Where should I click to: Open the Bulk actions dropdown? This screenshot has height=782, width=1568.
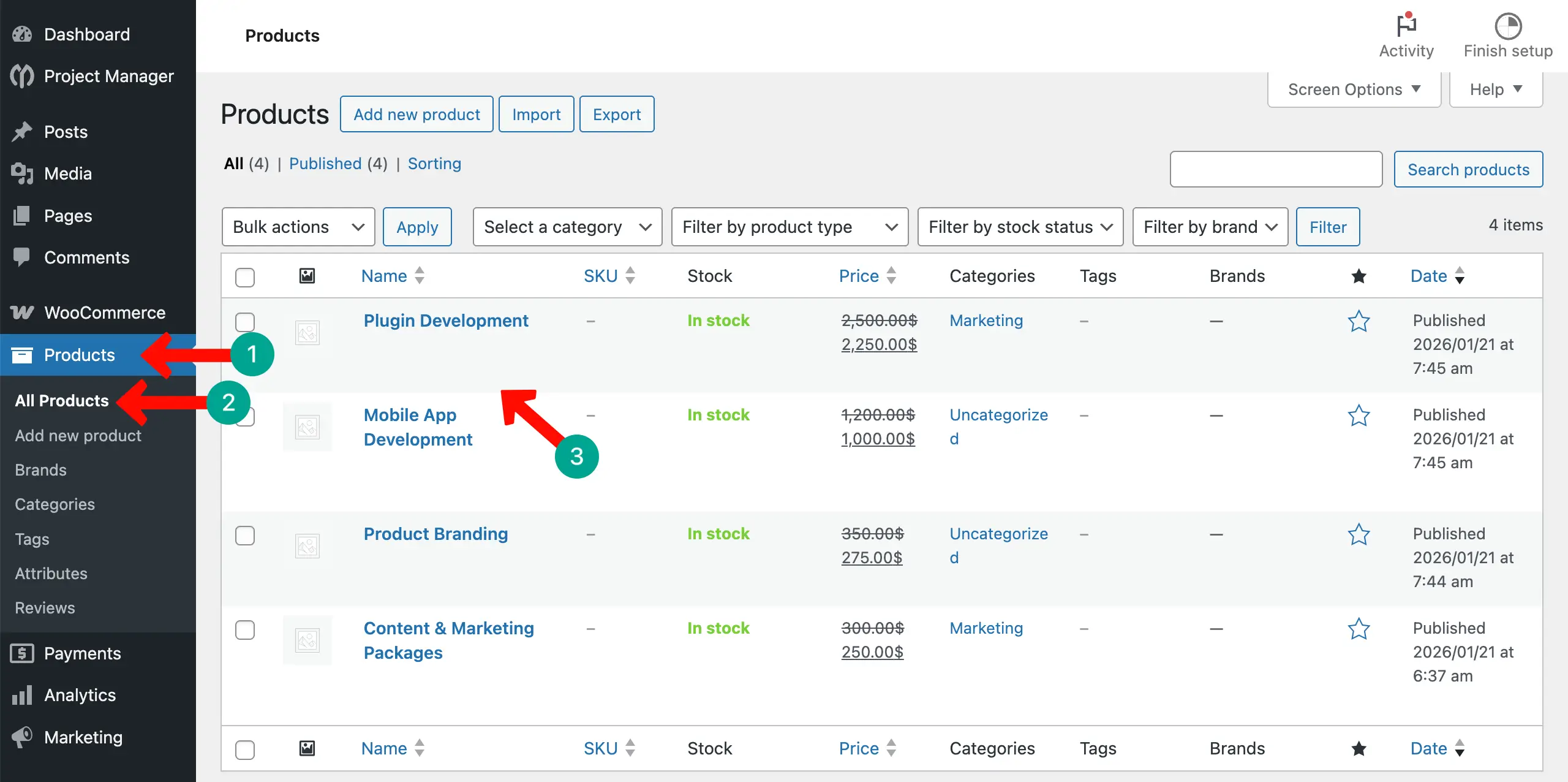coord(298,226)
